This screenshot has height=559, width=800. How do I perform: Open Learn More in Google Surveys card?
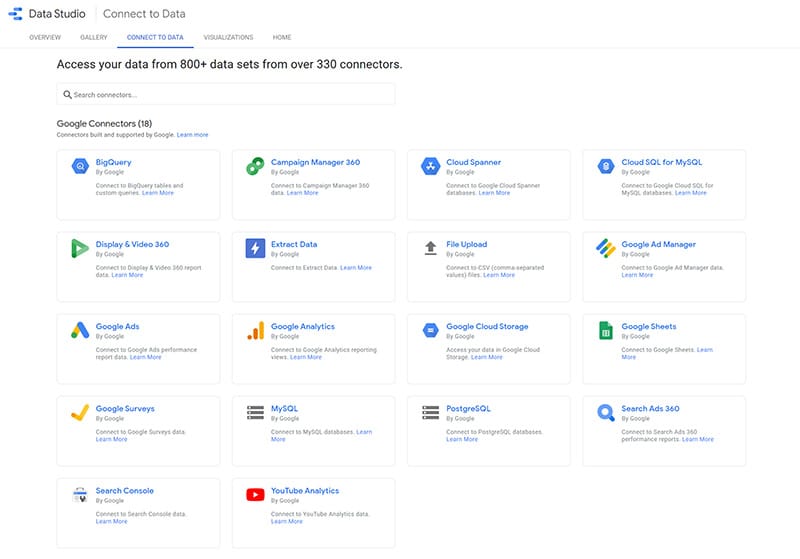tap(111, 439)
